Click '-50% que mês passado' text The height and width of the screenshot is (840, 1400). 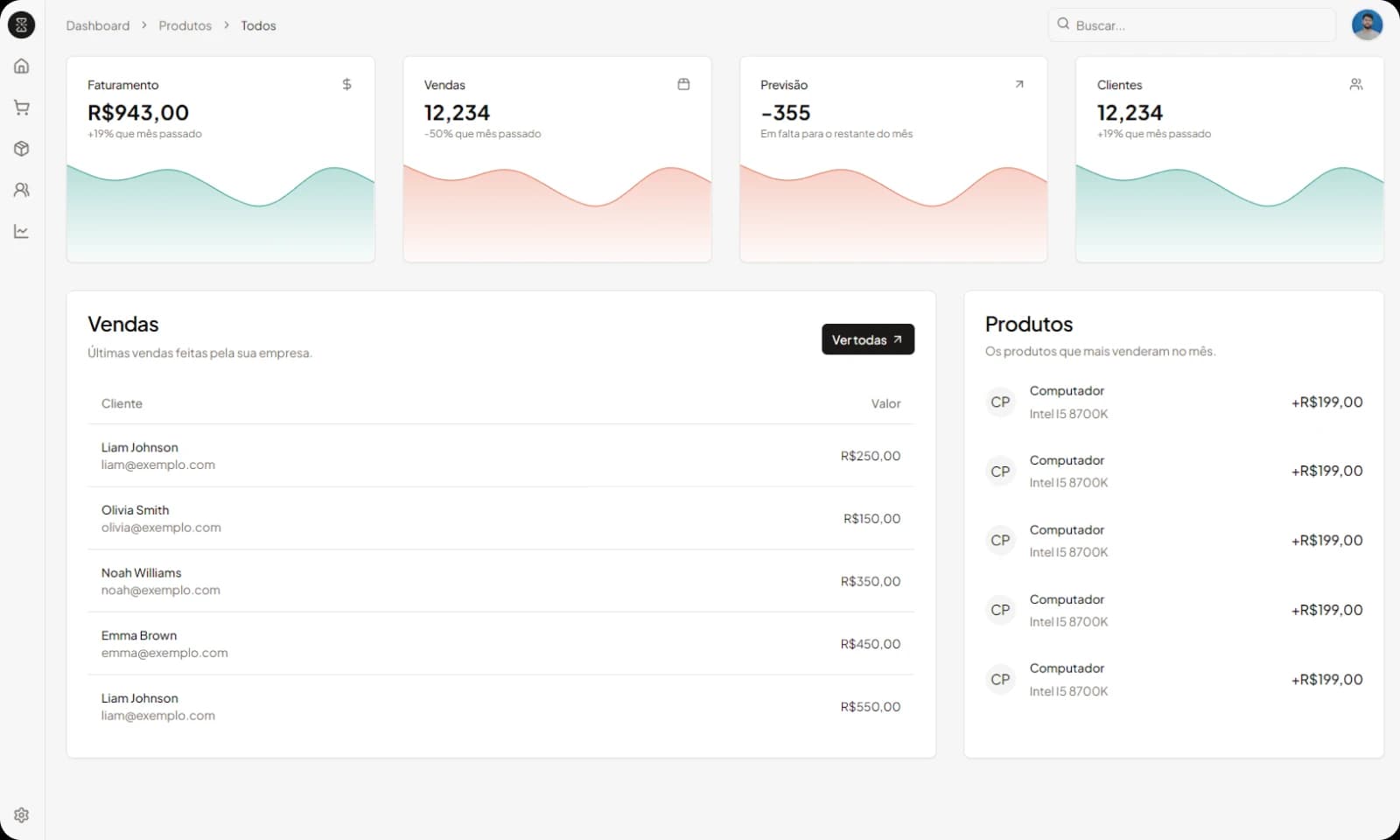click(x=482, y=134)
